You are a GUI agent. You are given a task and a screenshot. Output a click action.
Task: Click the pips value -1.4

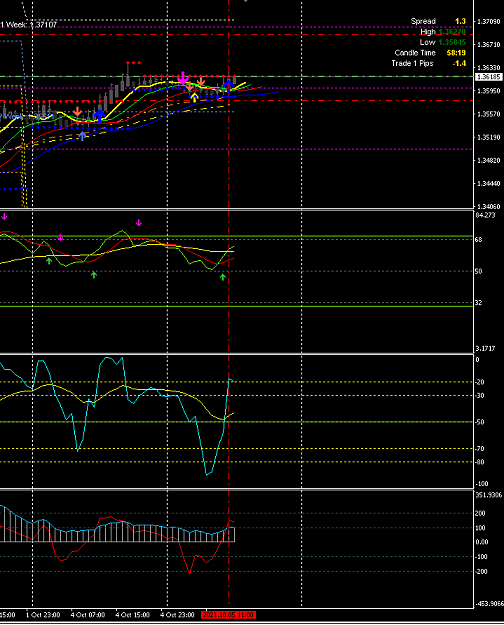459,63
